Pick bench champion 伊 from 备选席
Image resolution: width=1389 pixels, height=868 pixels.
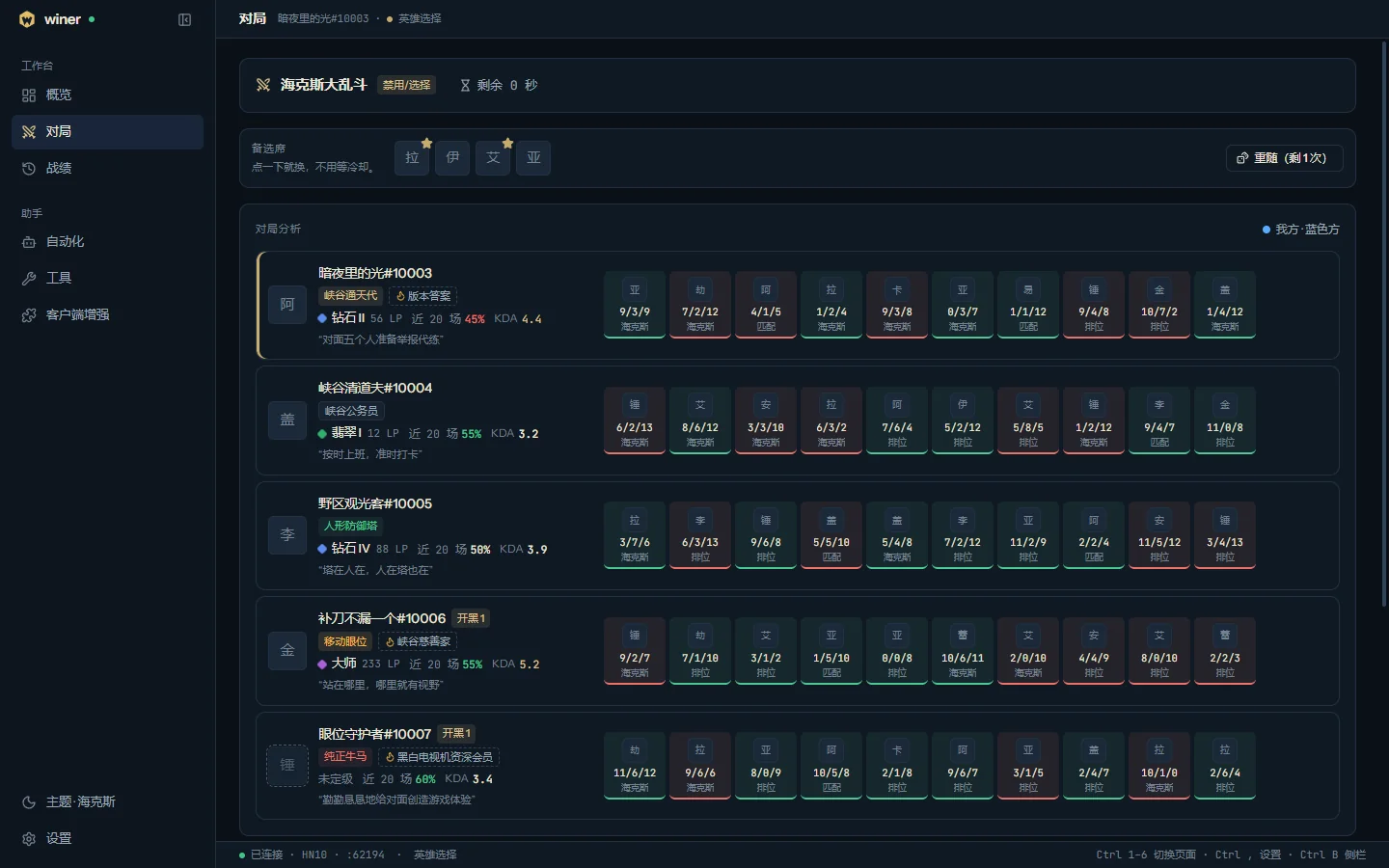pos(452,158)
